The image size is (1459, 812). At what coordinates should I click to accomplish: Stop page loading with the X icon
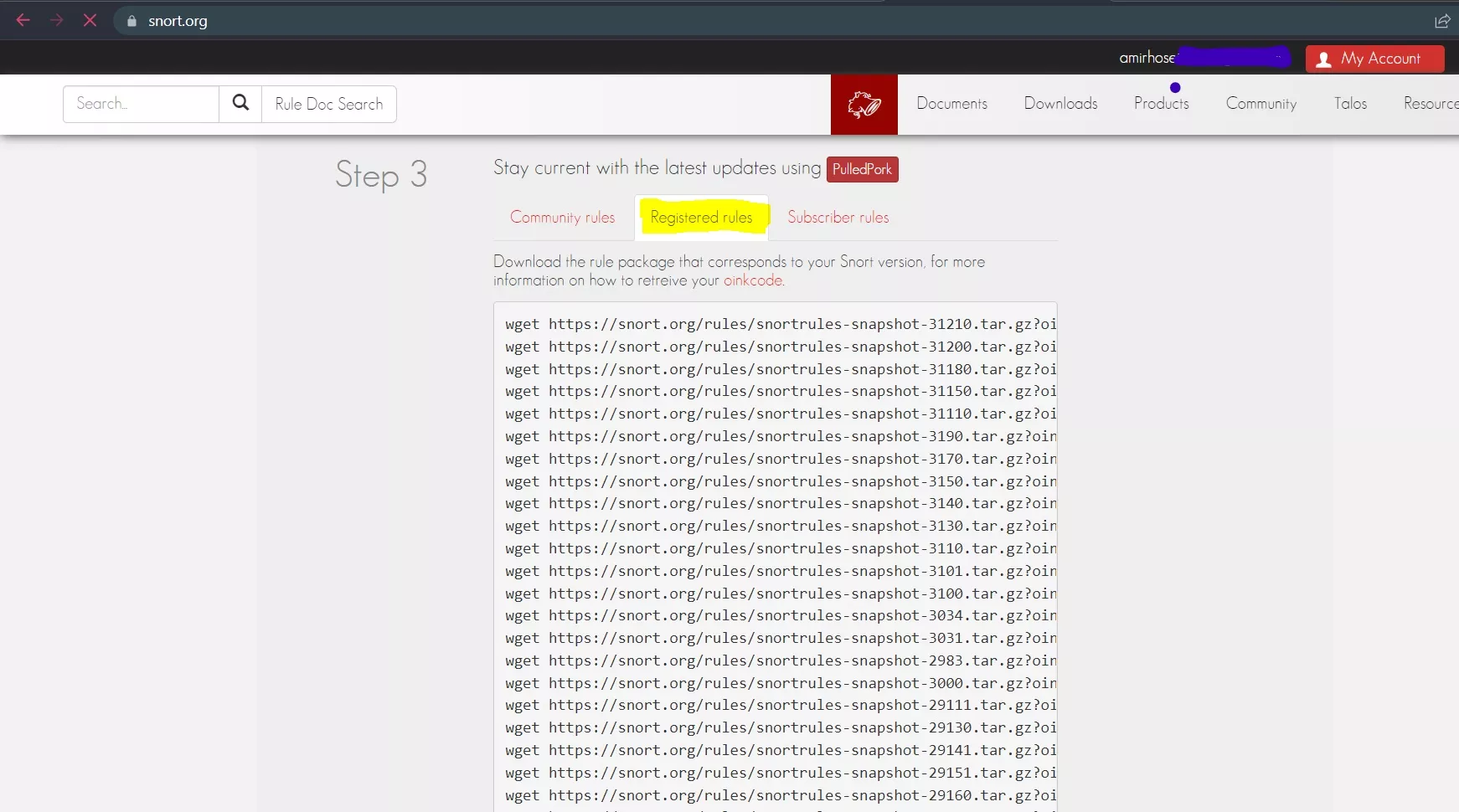tap(90, 20)
